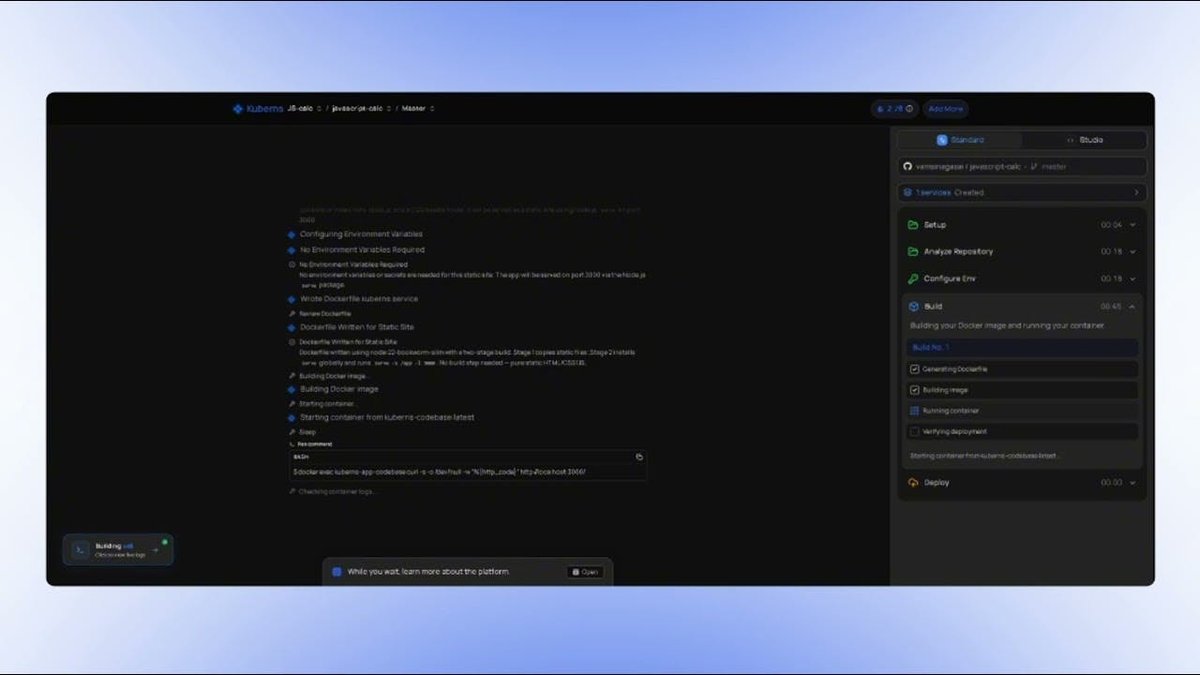
Task: Click the Analyze Repository folder icon
Action: [913, 252]
